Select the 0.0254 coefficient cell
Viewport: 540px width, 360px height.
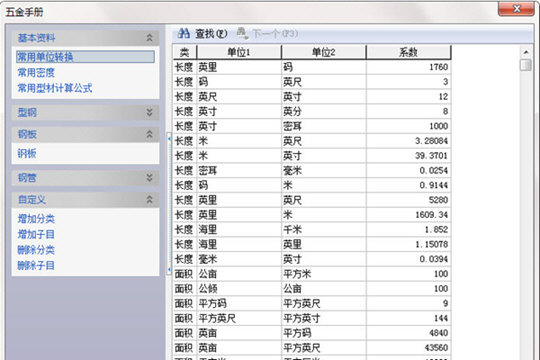(409, 171)
